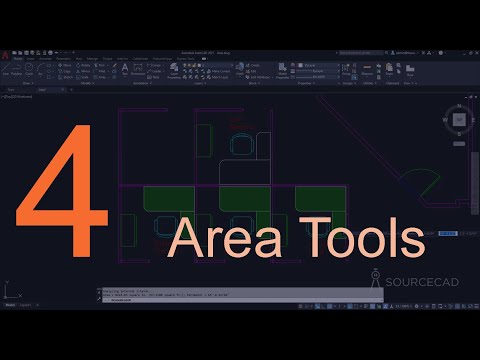
Task: Activate the Fillet command
Action: pos(100,71)
